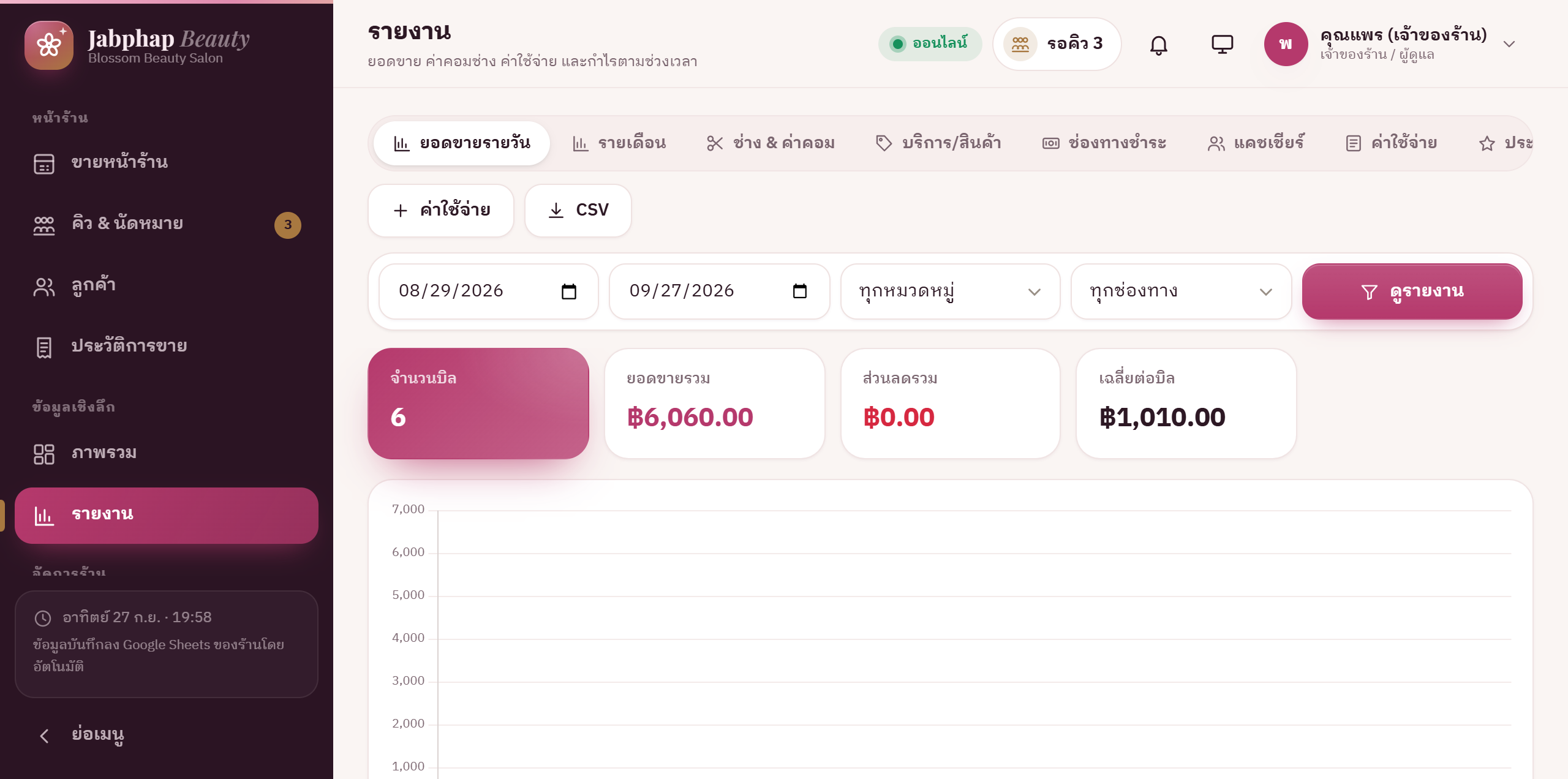Click the ส่วนลดรวม ฿0.00 card
The image size is (1568, 779).
(x=950, y=404)
